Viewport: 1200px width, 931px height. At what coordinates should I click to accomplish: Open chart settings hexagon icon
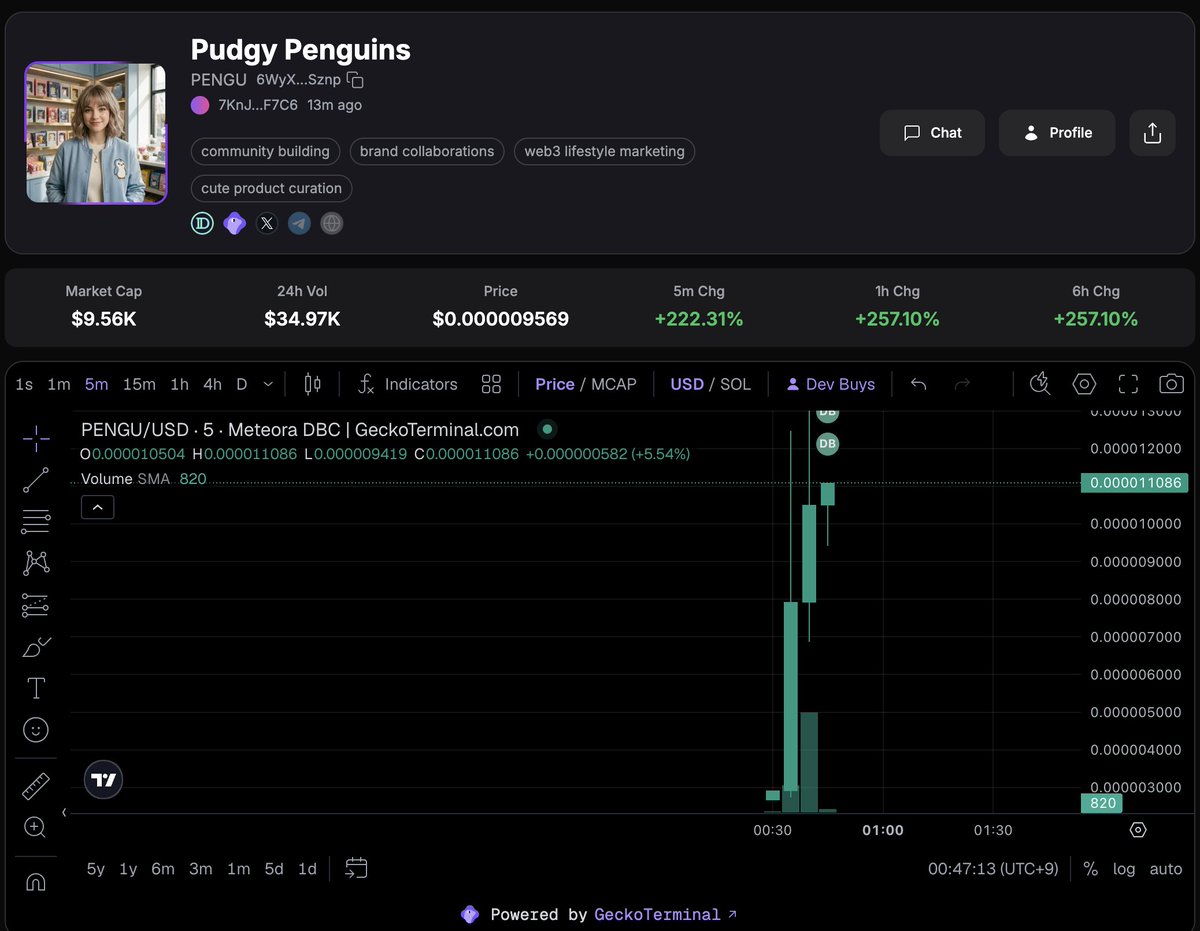tap(1084, 384)
